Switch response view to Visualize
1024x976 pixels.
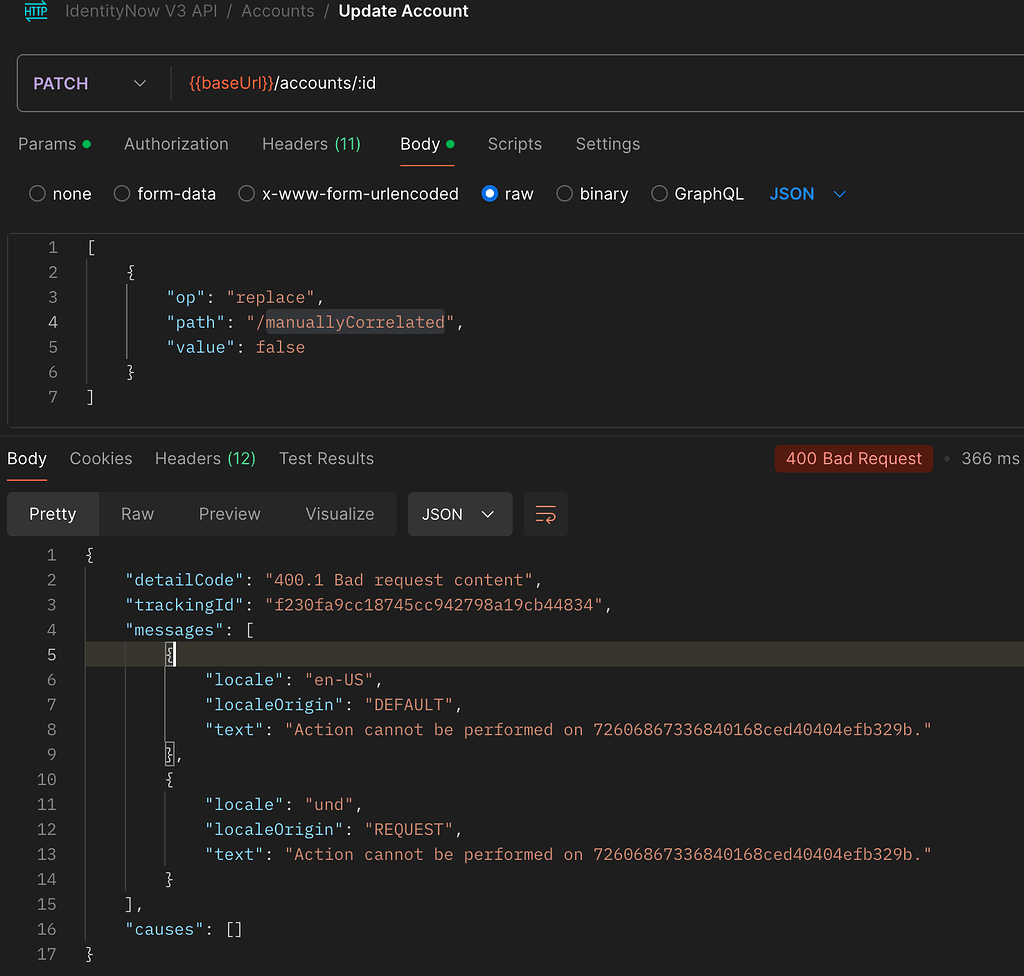pyautogui.click(x=339, y=514)
